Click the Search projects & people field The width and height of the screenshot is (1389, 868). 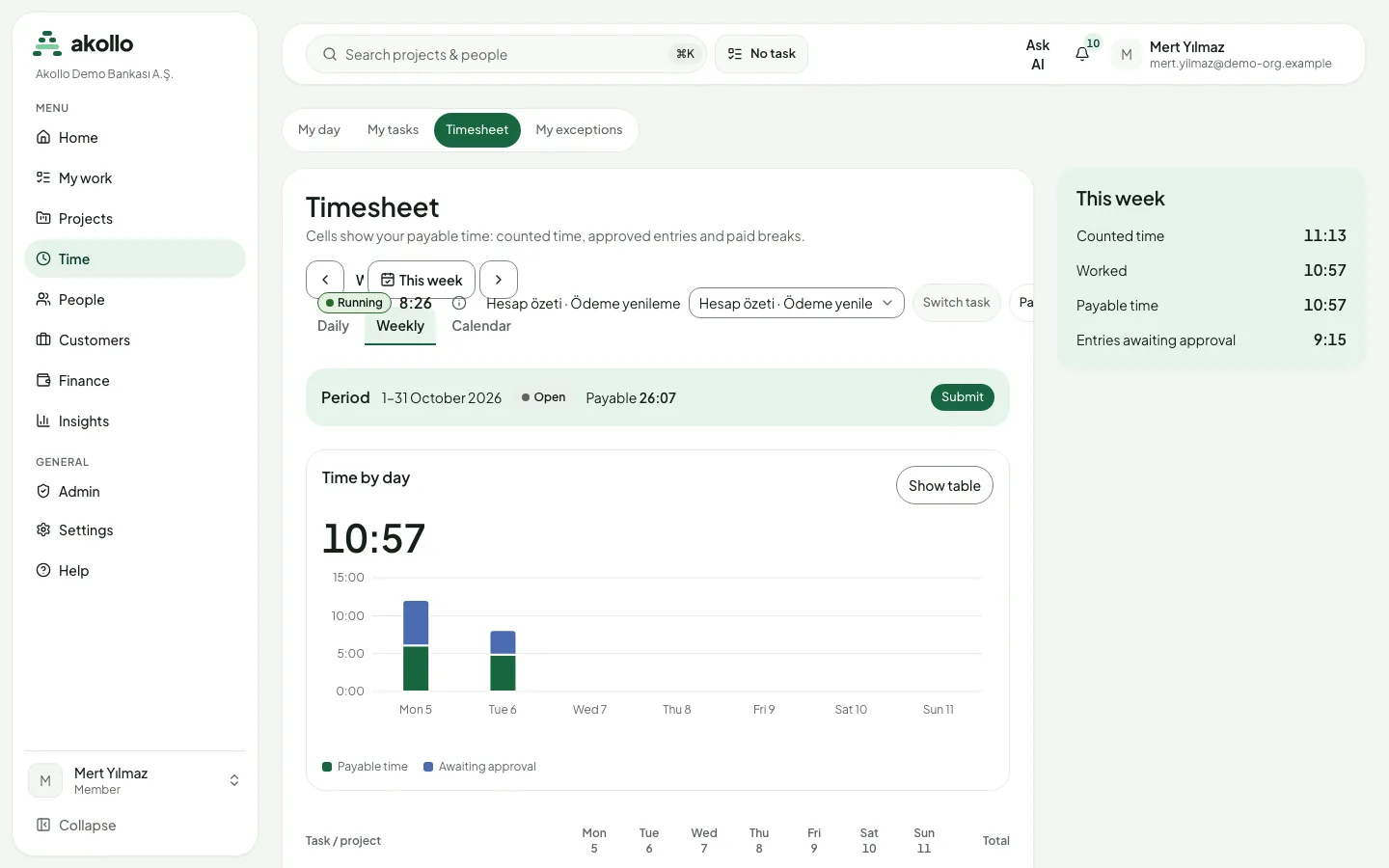point(506,54)
